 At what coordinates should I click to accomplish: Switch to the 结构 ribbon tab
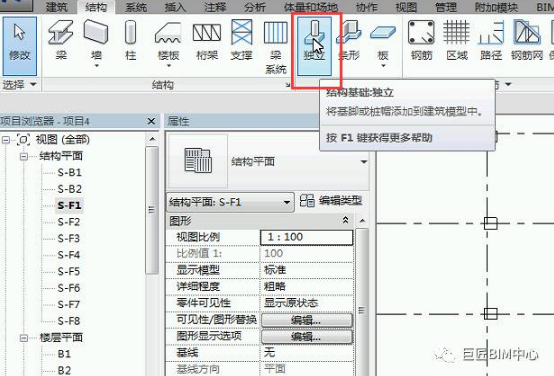coord(96,7)
